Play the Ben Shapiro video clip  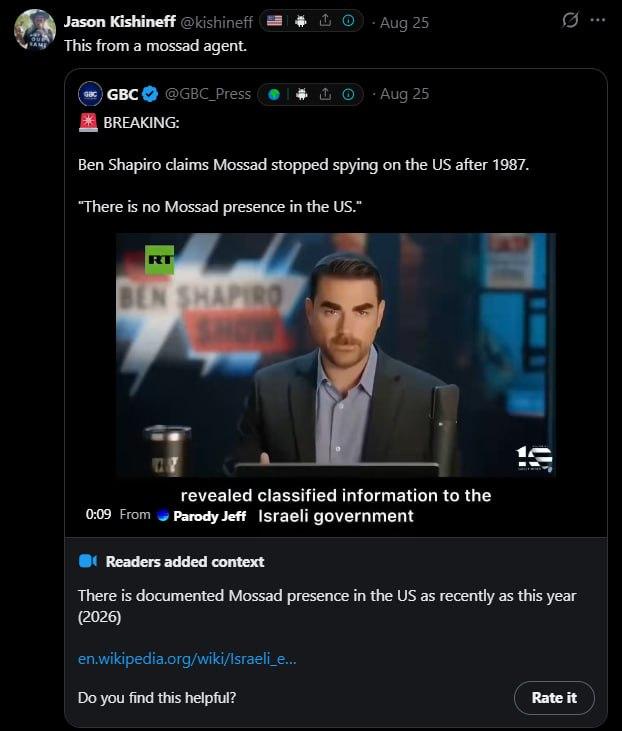pyautogui.click(x=336, y=354)
